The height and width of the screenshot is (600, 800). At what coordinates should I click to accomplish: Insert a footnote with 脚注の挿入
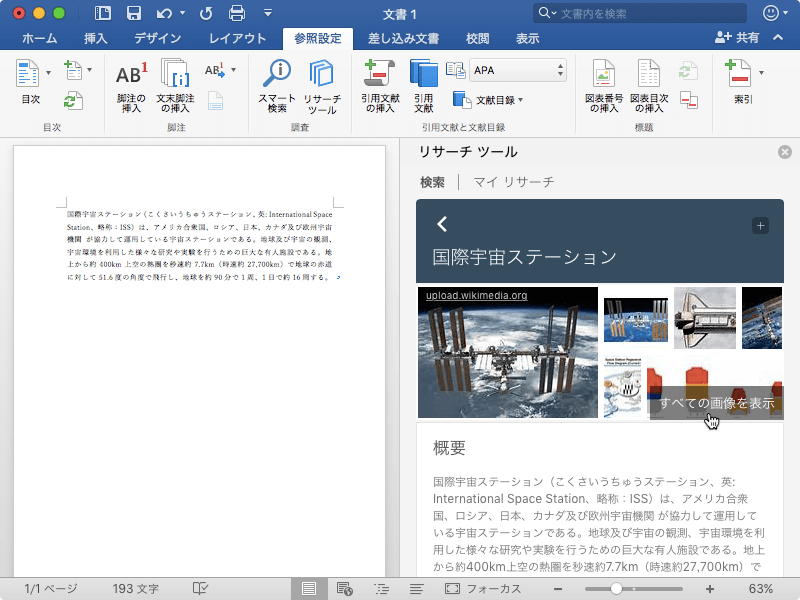click(x=131, y=86)
